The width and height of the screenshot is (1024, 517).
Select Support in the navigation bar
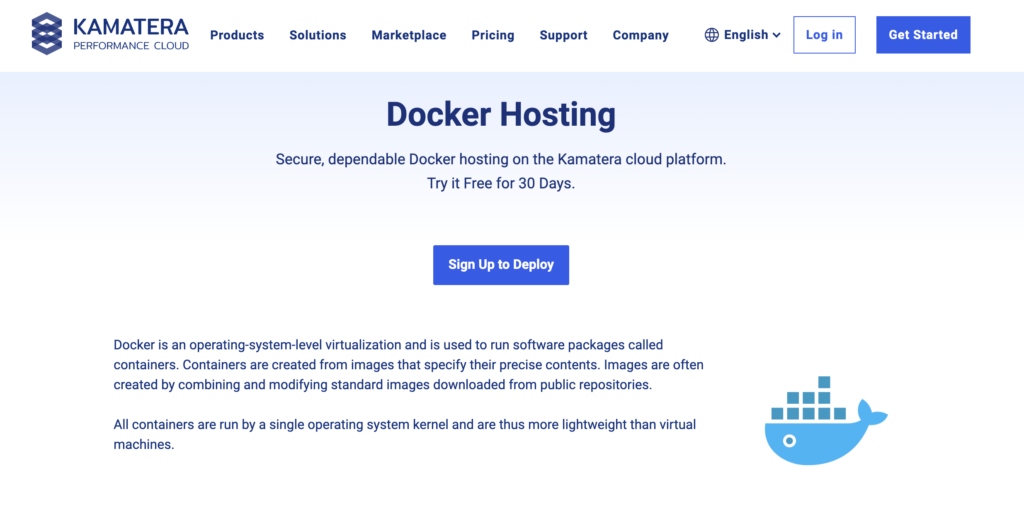tap(563, 35)
